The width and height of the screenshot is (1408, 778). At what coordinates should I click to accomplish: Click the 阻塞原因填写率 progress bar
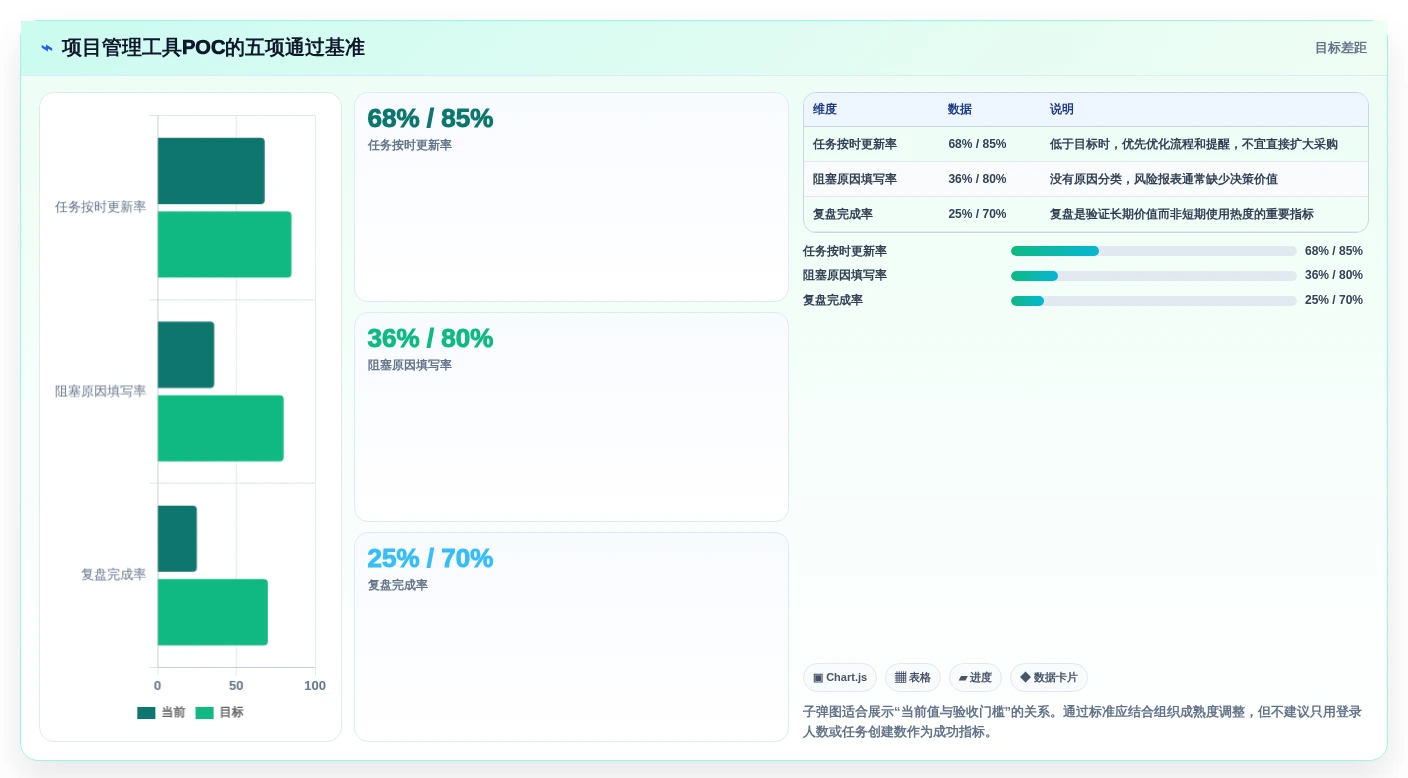(x=1154, y=276)
